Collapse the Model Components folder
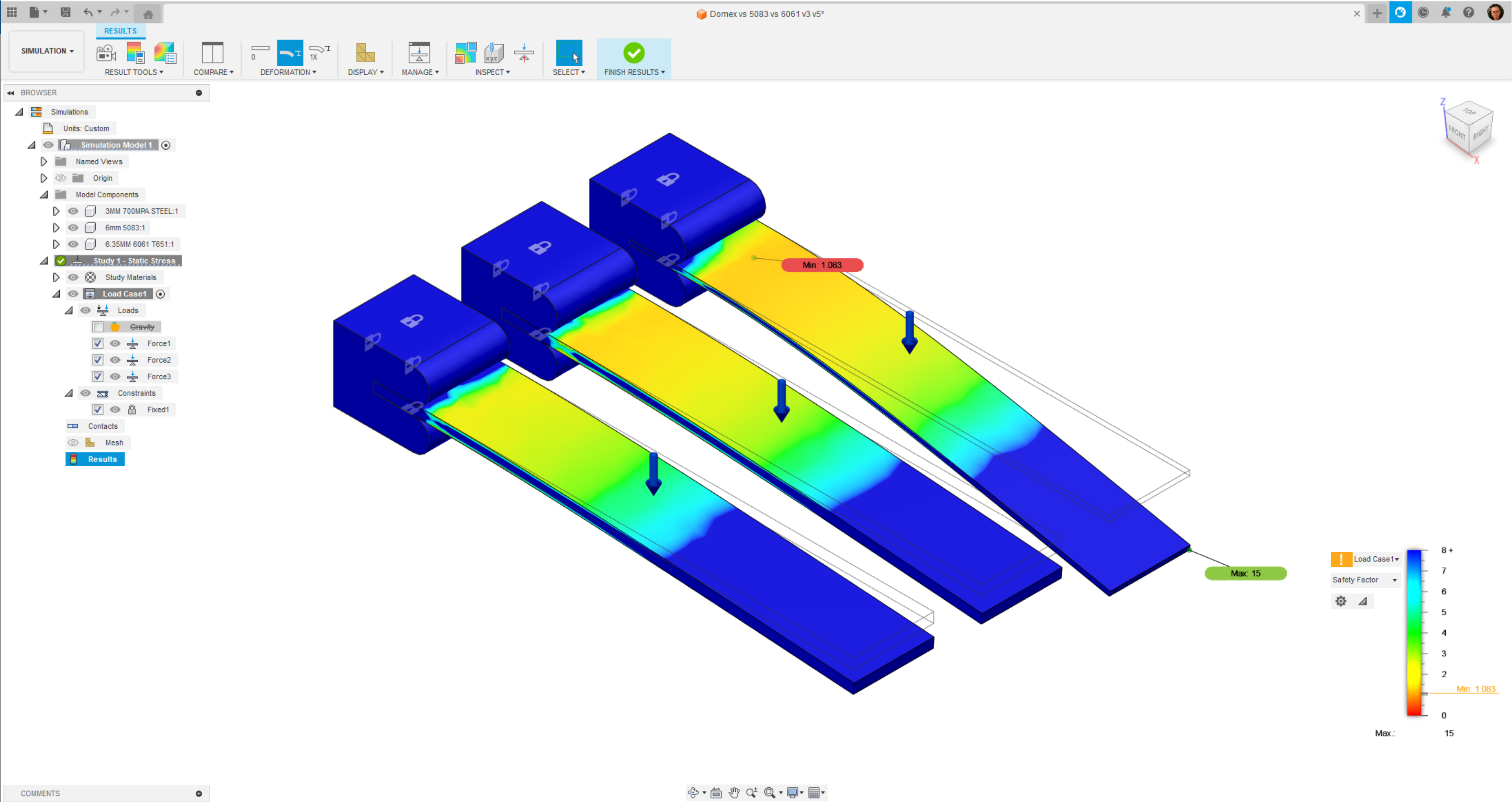Image resolution: width=1512 pixels, height=802 pixels. coord(44,194)
